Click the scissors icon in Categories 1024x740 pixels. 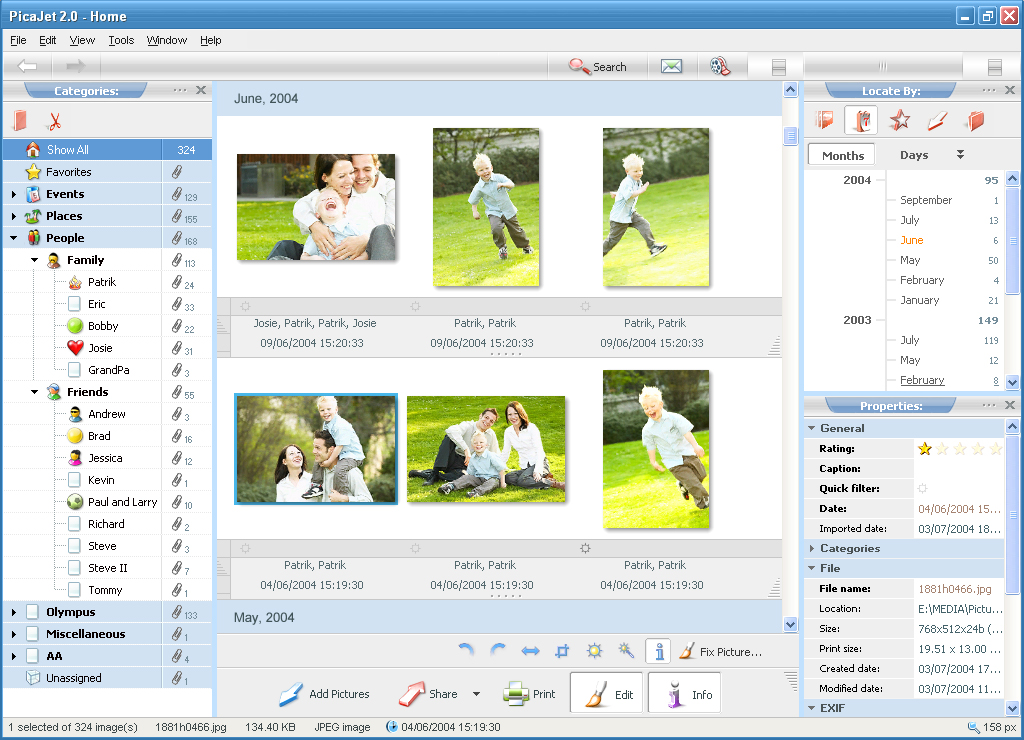point(54,121)
